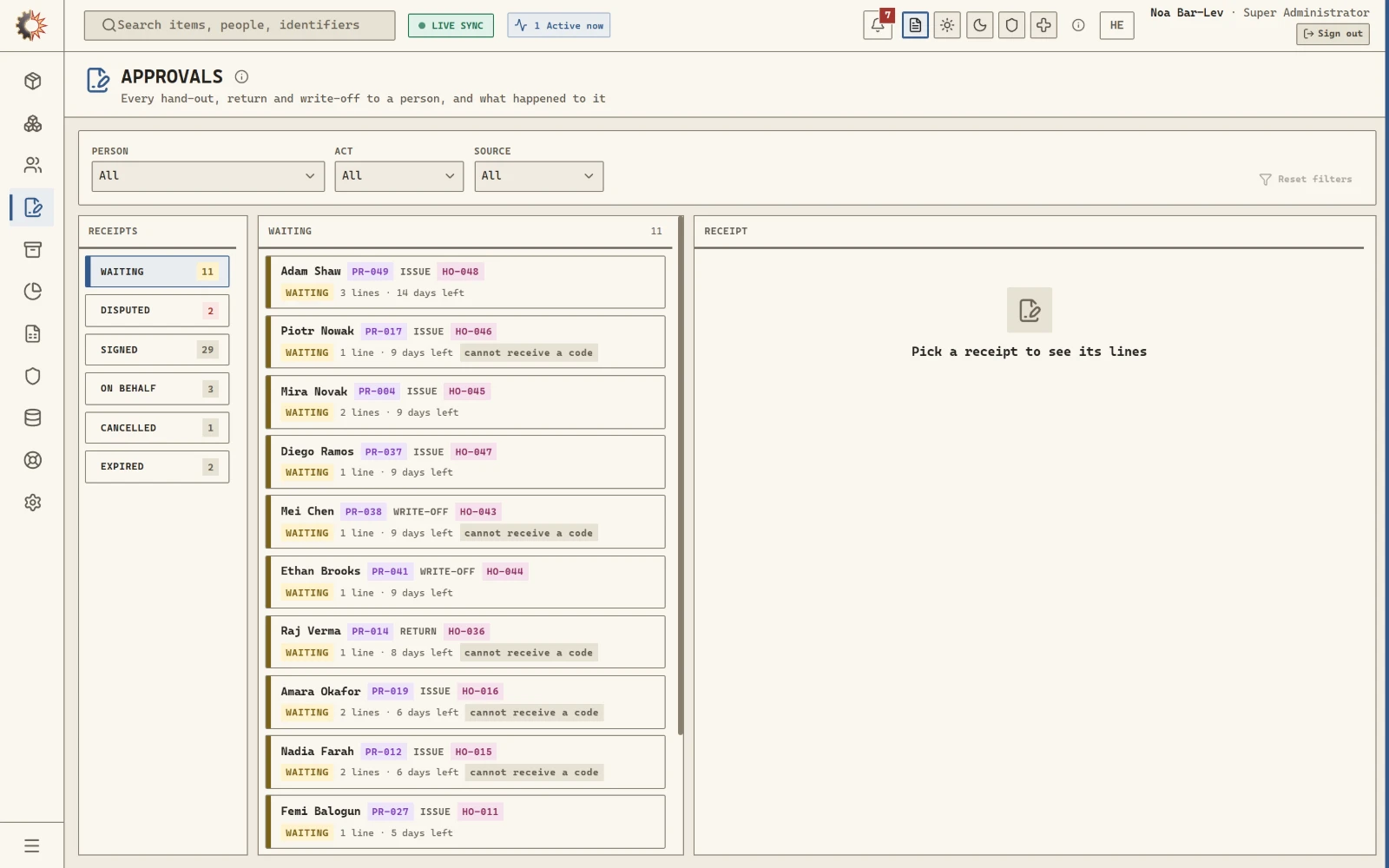The width and height of the screenshot is (1389, 868).
Task: Click Reset filters link
Action: (1306, 179)
